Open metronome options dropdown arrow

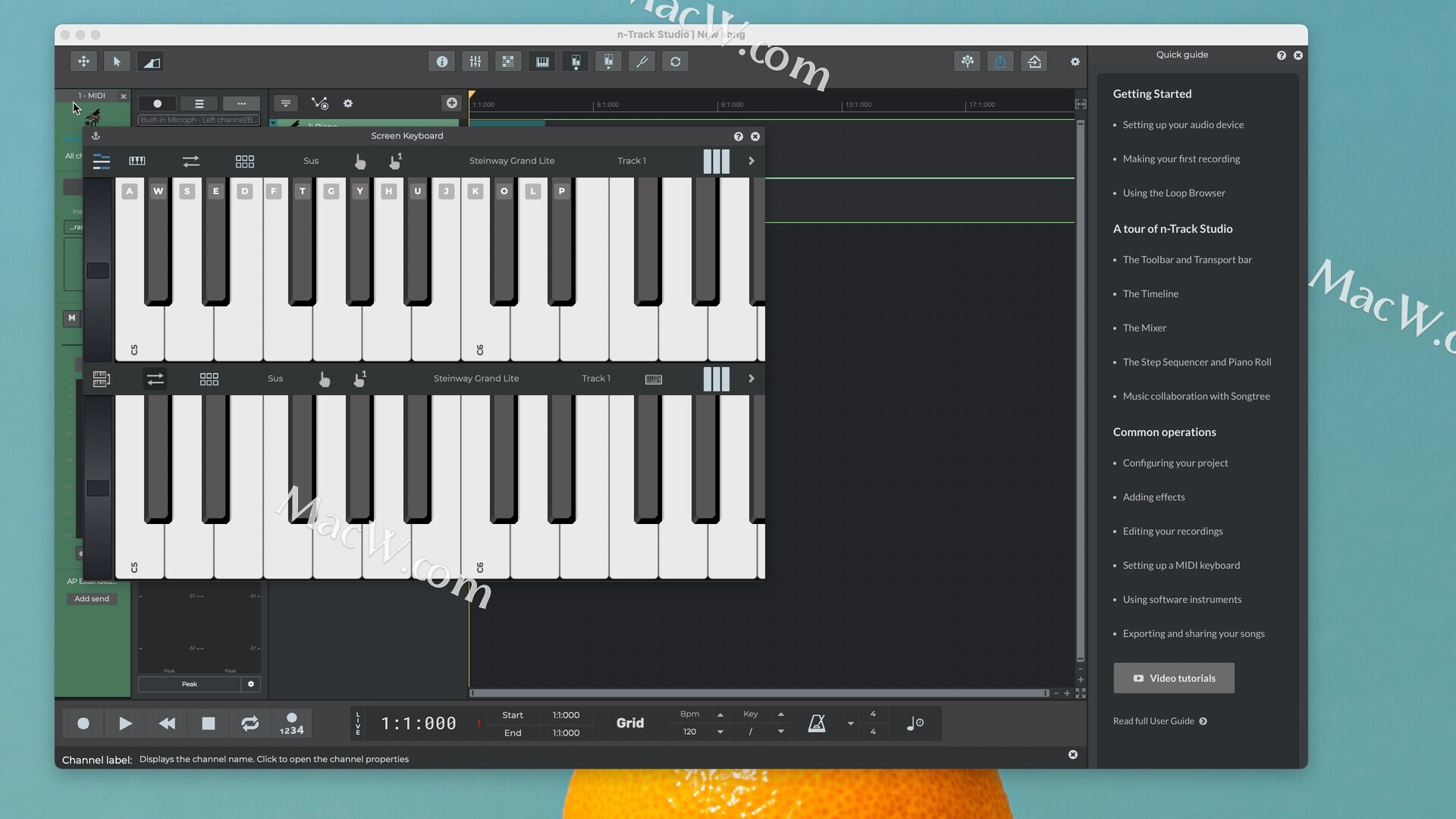click(x=851, y=723)
